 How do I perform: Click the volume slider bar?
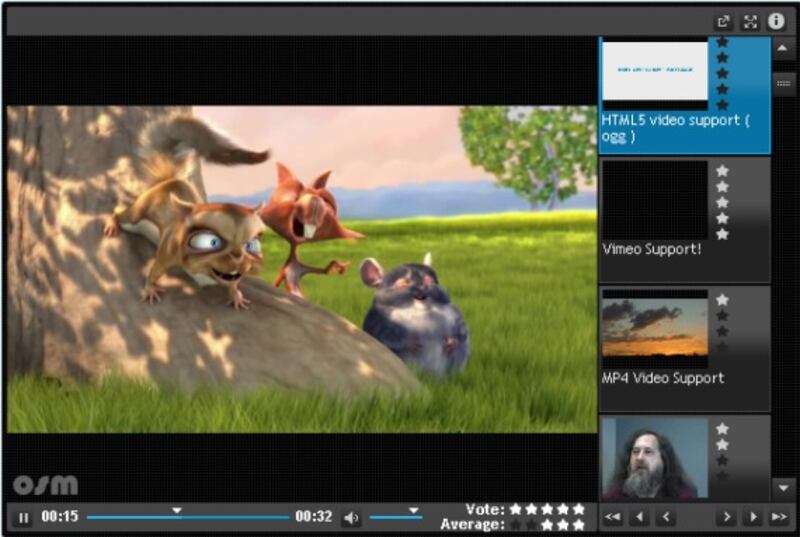coord(394,517)
